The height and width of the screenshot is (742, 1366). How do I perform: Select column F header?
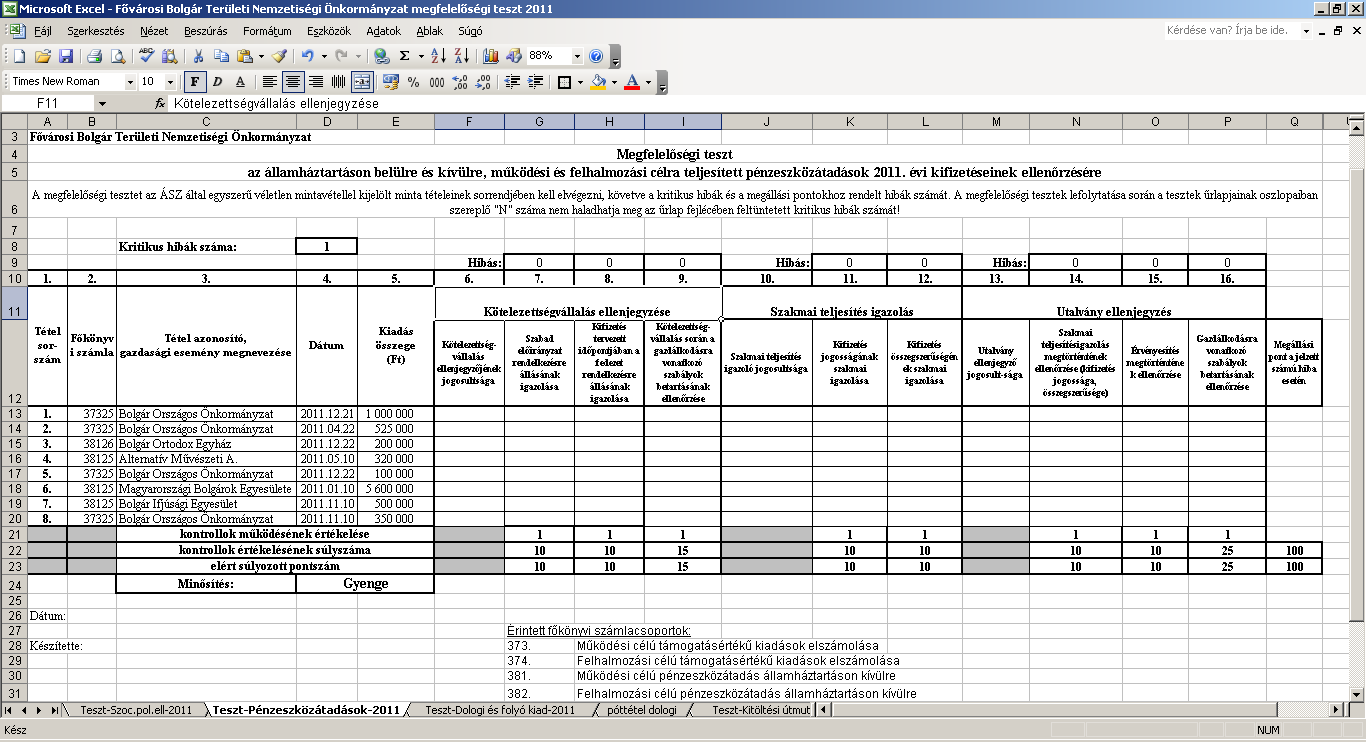tap(469, 122)
